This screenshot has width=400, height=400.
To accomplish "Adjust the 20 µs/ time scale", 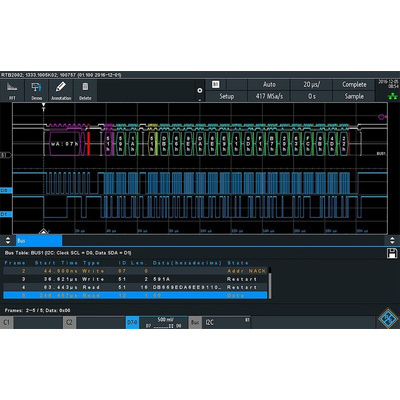I will (312, 85).
